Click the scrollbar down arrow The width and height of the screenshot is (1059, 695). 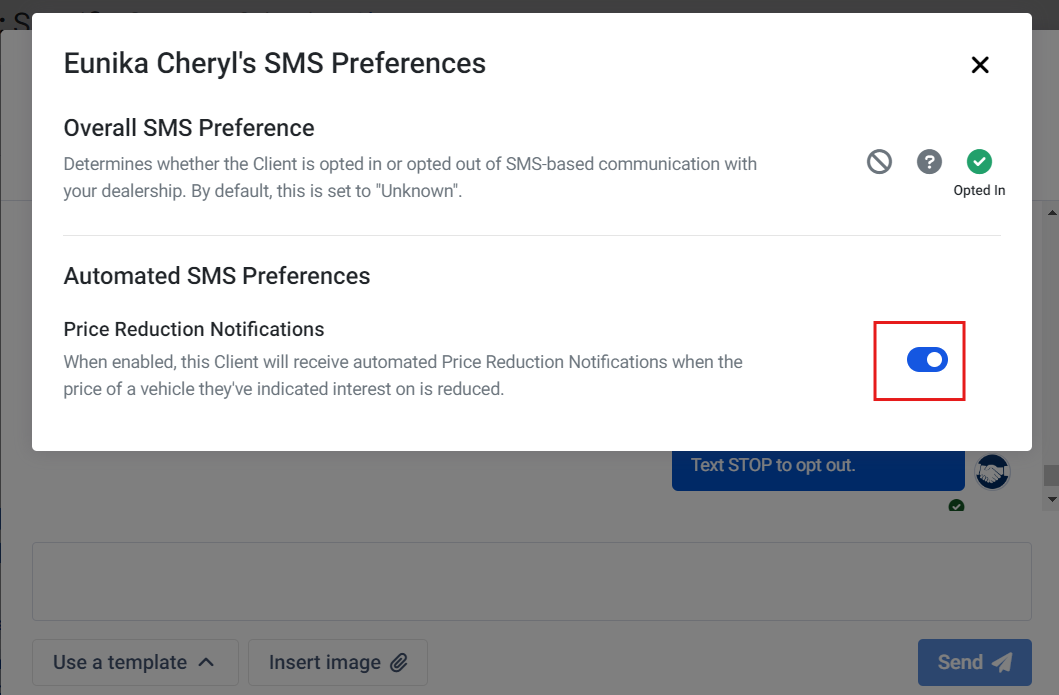point(1052,500)
